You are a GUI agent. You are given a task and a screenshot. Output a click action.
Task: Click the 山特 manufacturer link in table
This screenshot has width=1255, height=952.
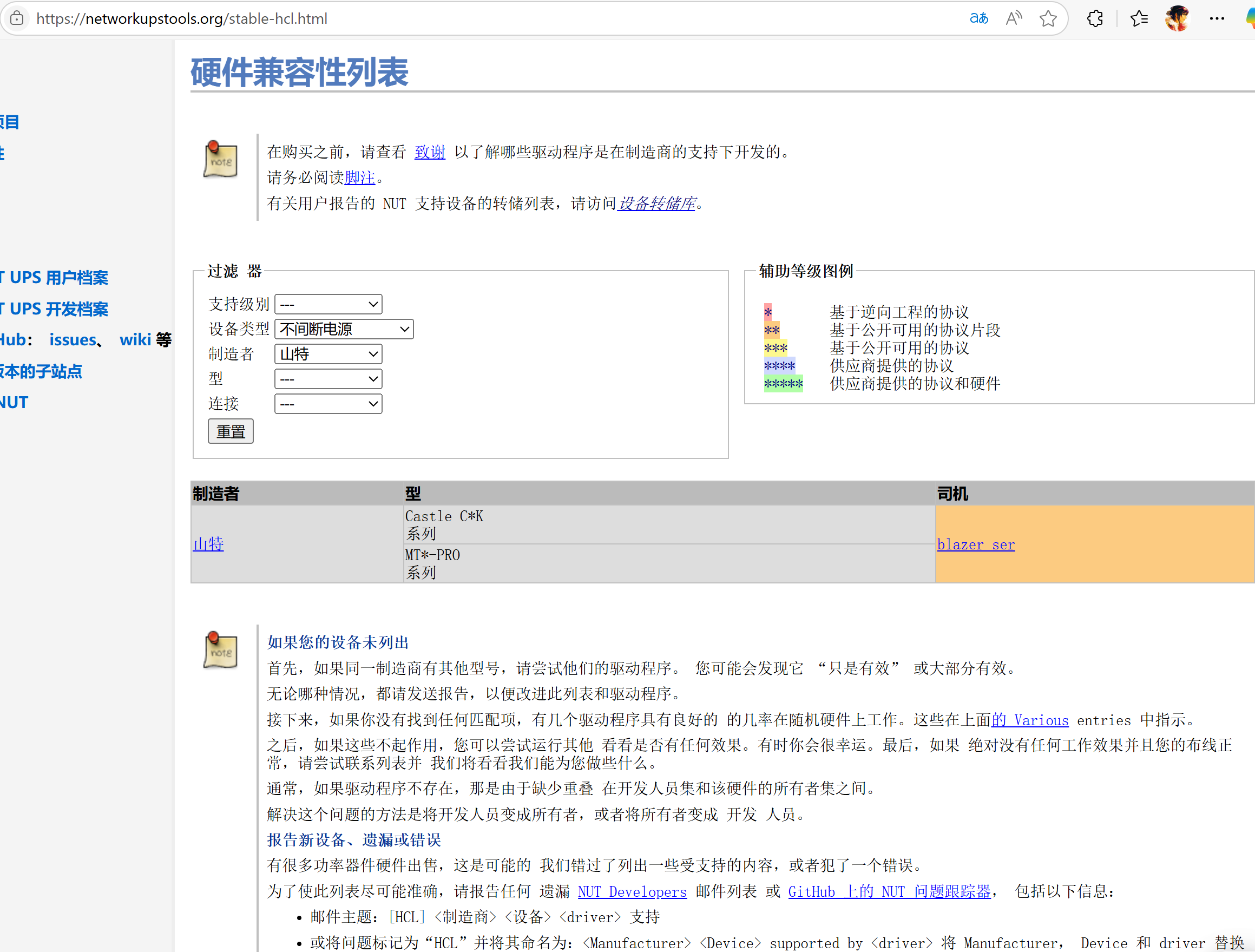(x=208, y=544)
